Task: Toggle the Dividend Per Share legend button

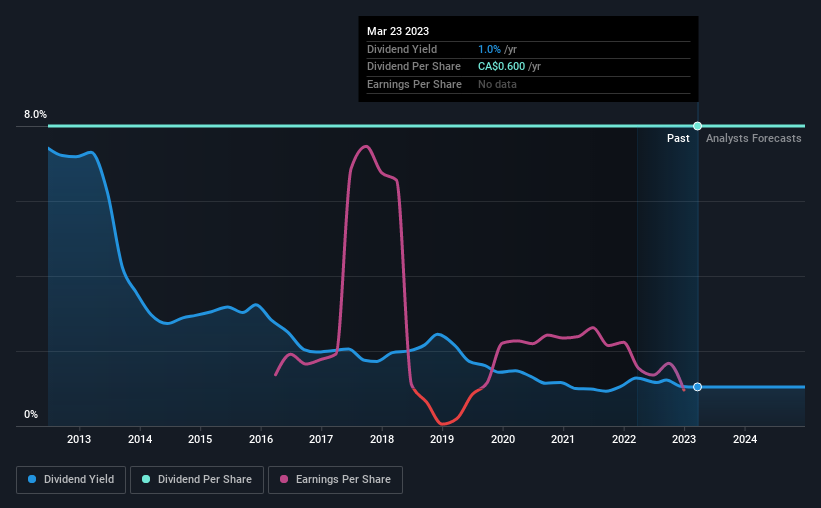Action: pos(197,480)
